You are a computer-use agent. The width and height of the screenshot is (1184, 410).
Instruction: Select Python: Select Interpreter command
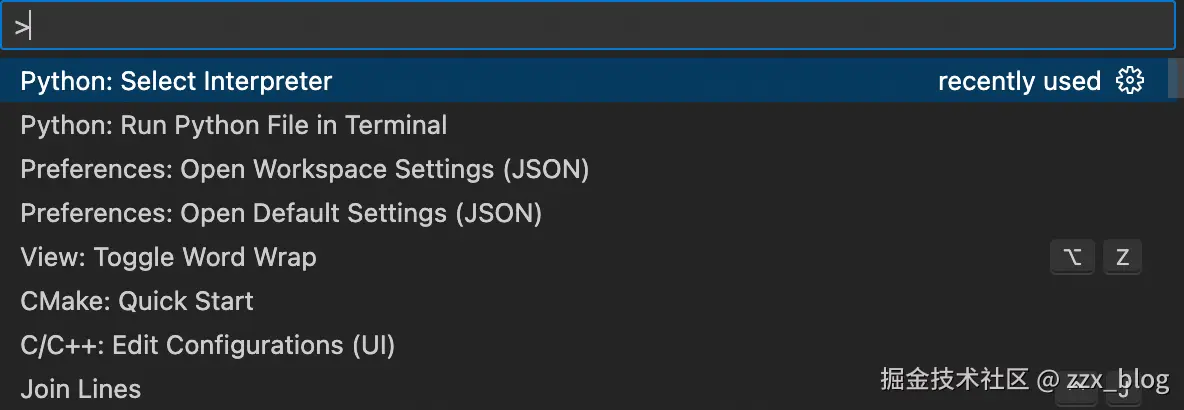(x=176, y=81)
